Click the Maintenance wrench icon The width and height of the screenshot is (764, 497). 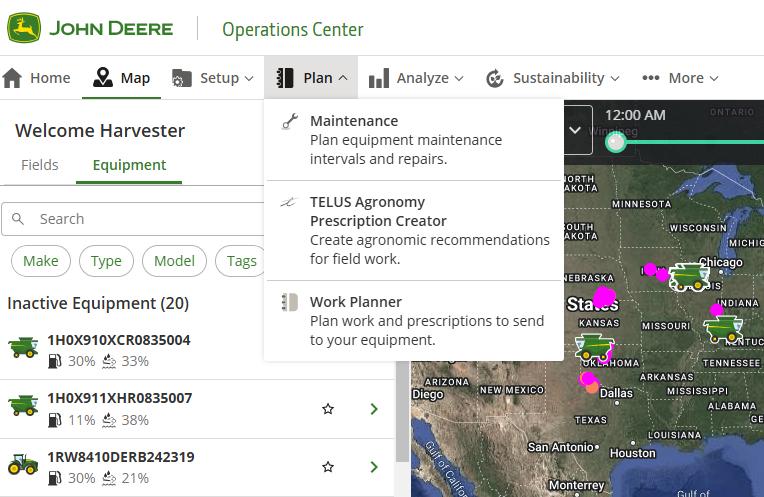289,122
